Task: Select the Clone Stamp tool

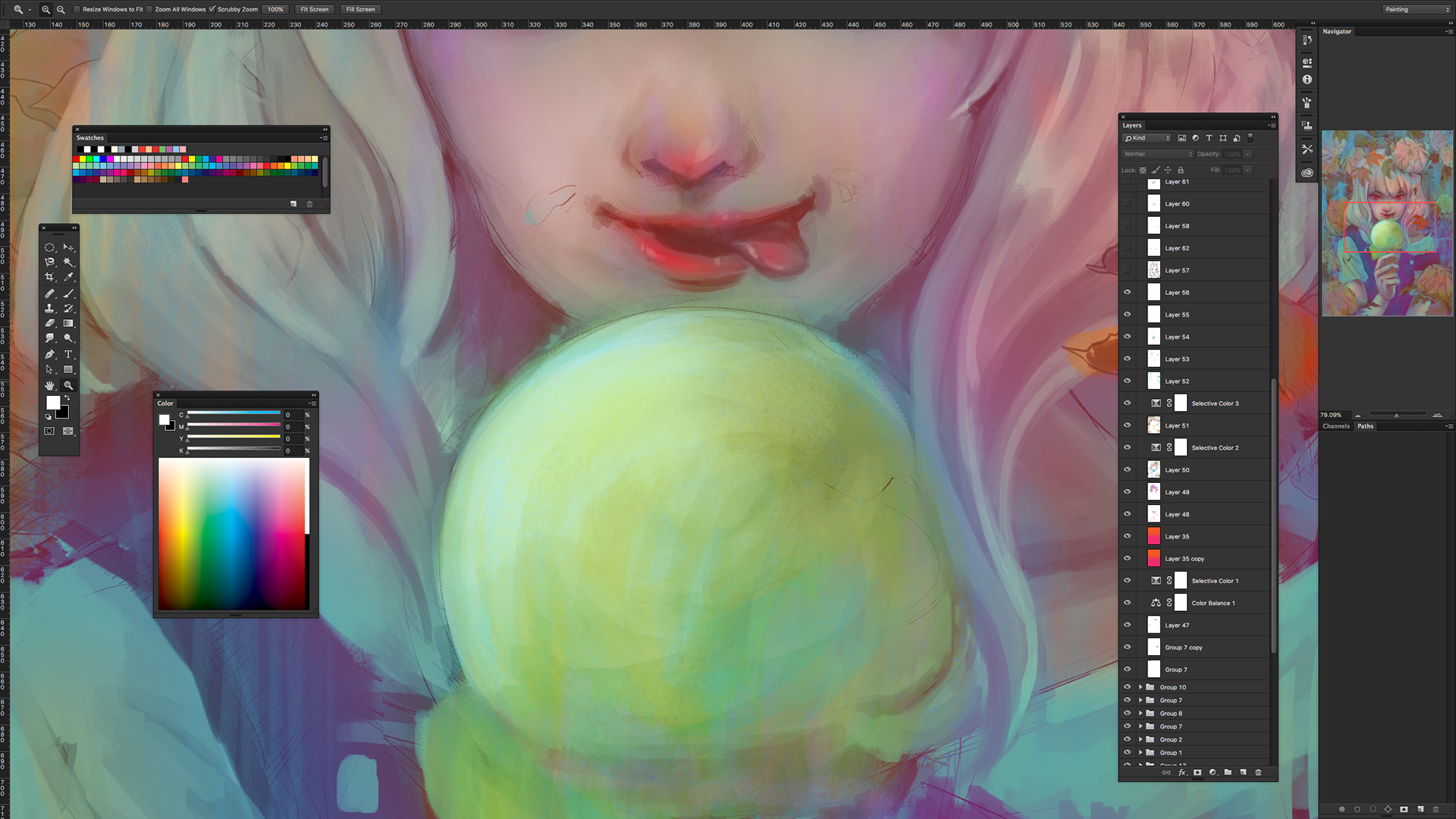Action: [x=49, y=309]
